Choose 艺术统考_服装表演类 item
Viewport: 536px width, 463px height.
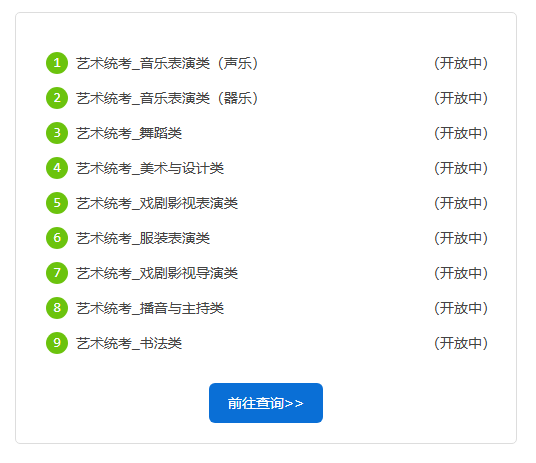pos(143,238)
